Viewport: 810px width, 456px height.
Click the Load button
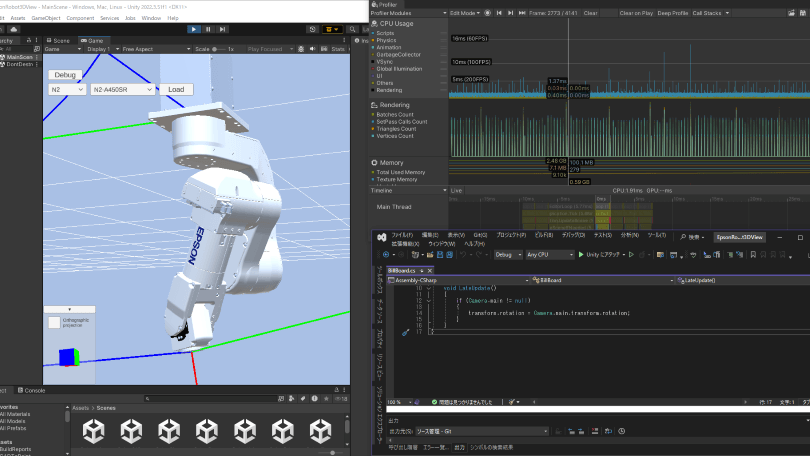pyautogui.click(x=176, y=89)
